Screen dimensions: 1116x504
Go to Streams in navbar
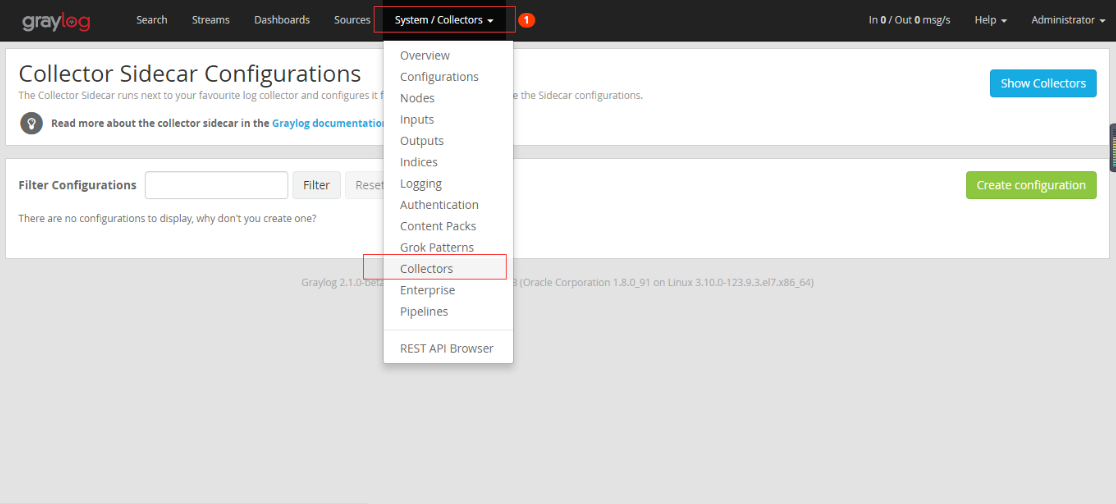tap(211, 20)
